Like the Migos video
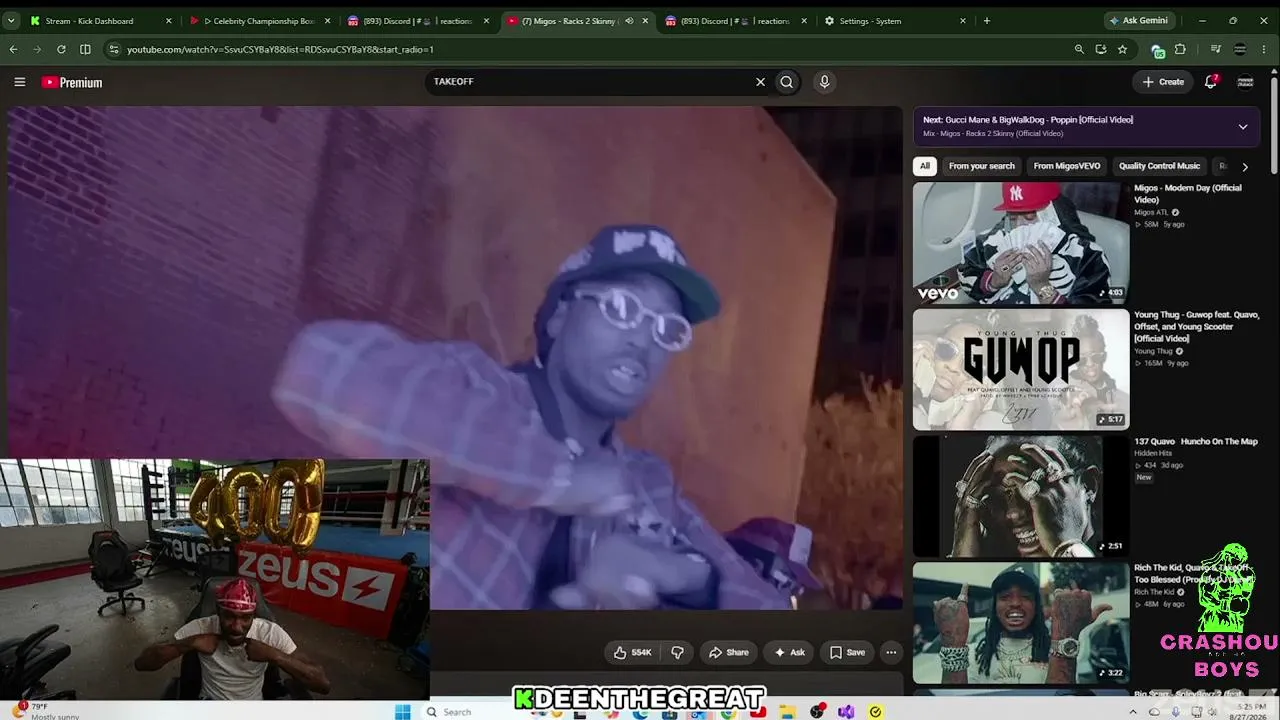 click(632, 652)
